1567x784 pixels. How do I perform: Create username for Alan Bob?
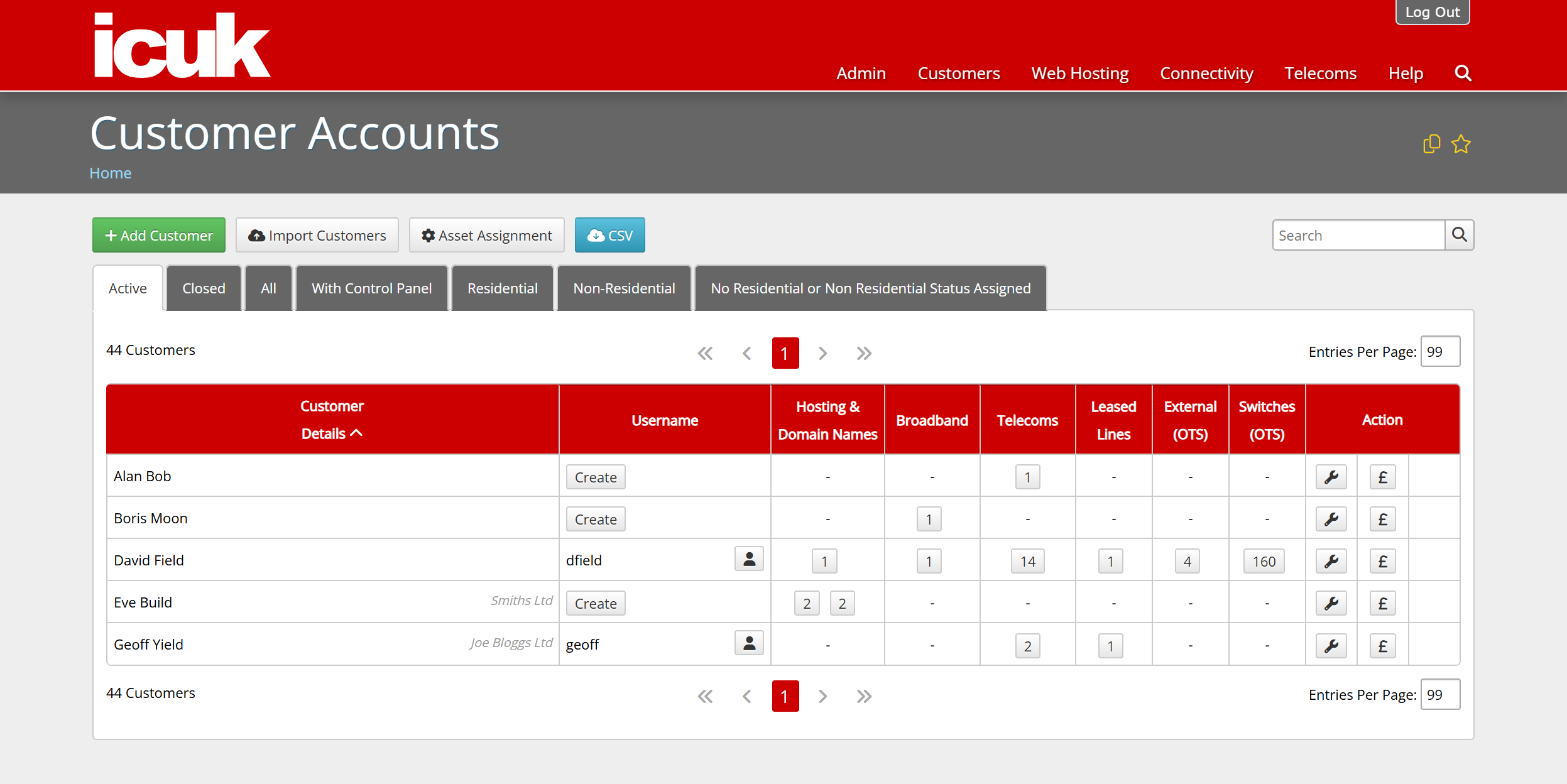(x=596, y=477)
